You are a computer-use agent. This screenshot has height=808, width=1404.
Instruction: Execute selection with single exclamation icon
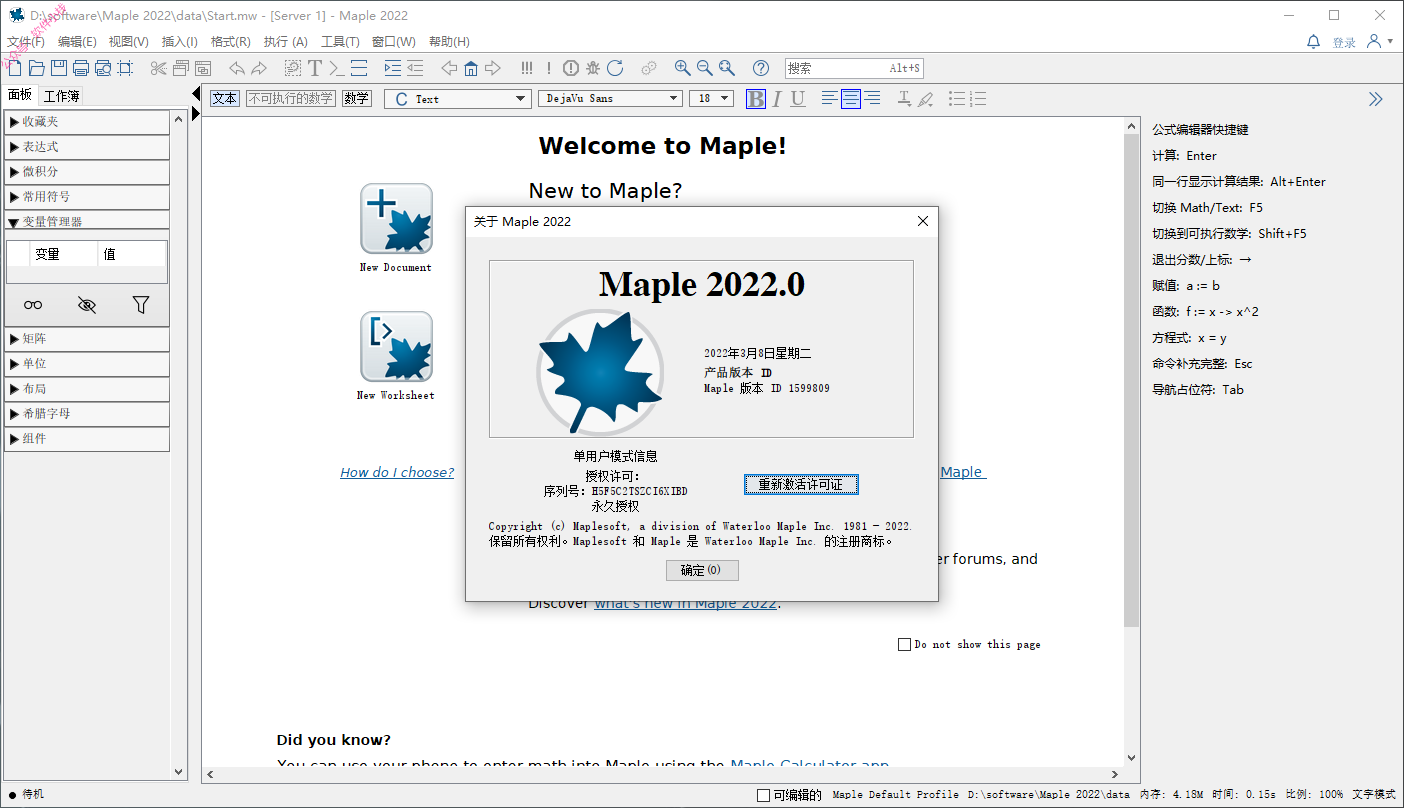point(549,68)
